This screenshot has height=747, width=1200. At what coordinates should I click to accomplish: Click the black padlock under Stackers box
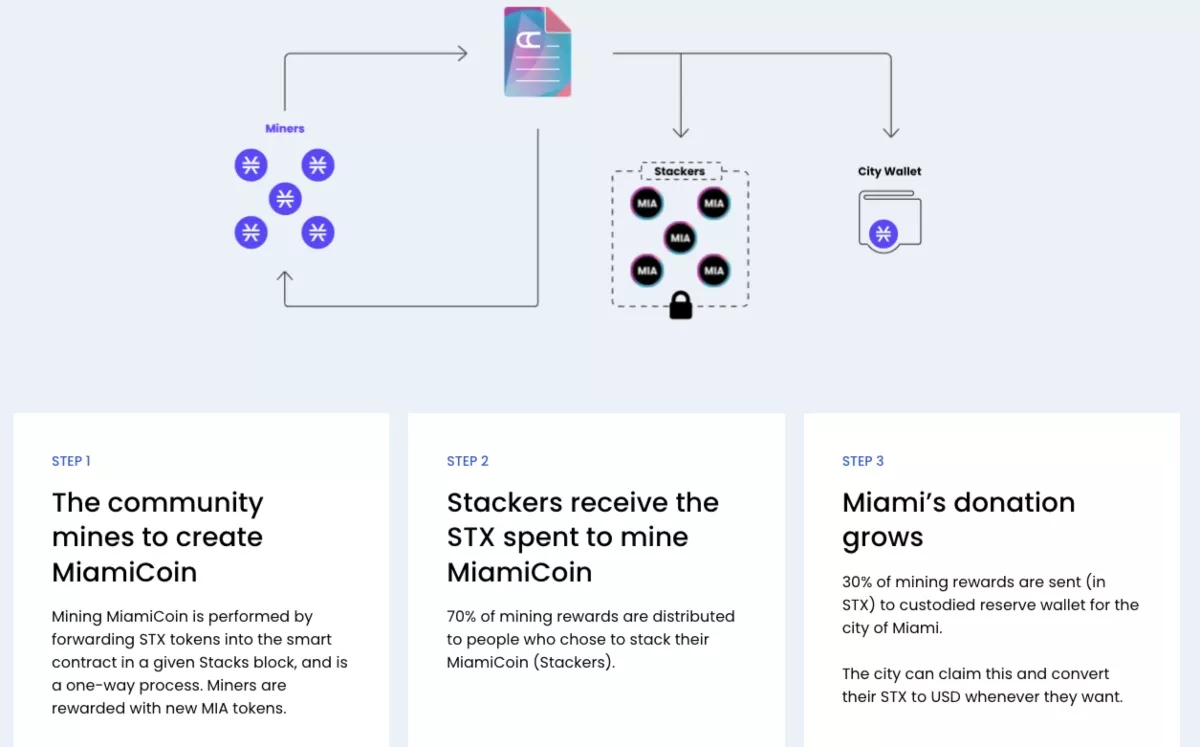681,305
